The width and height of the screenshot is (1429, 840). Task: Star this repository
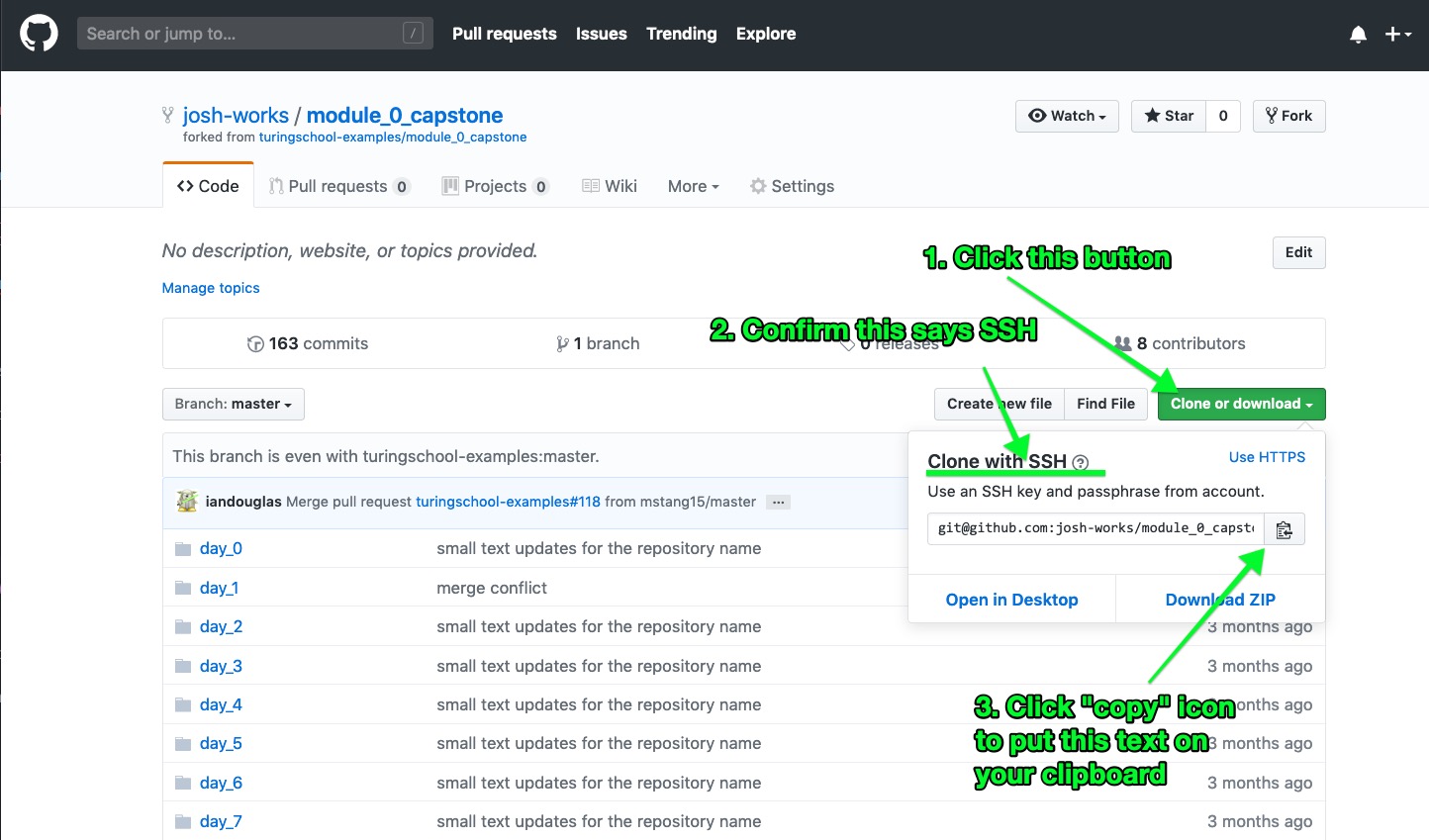(1169, 116)
